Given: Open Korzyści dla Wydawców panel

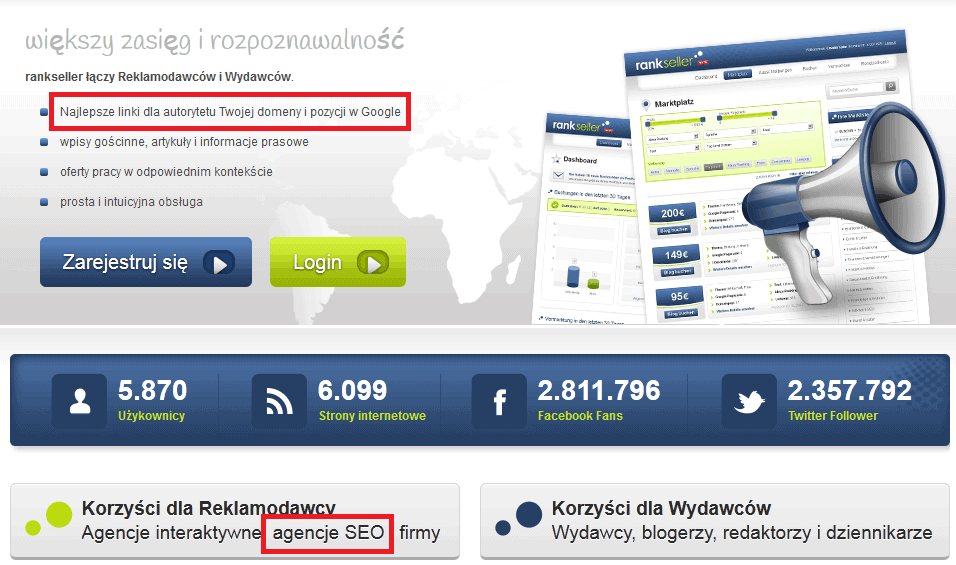Looking at the screenshot, I should pyautogui.click(x=715, y=521).
